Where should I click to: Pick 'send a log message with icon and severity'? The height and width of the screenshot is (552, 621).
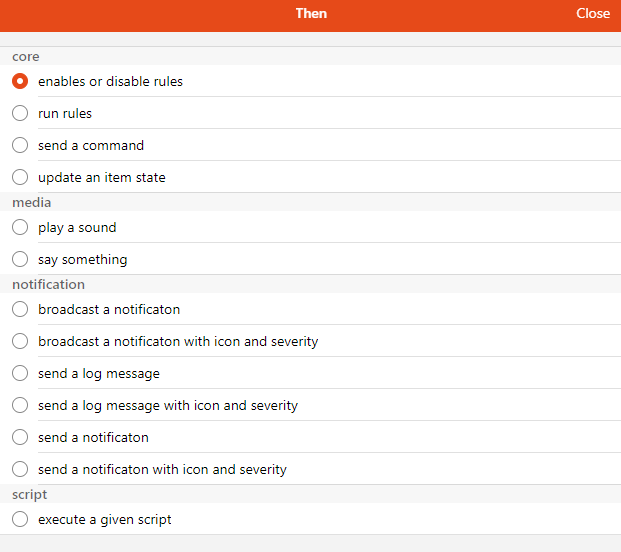coord(20,405)
